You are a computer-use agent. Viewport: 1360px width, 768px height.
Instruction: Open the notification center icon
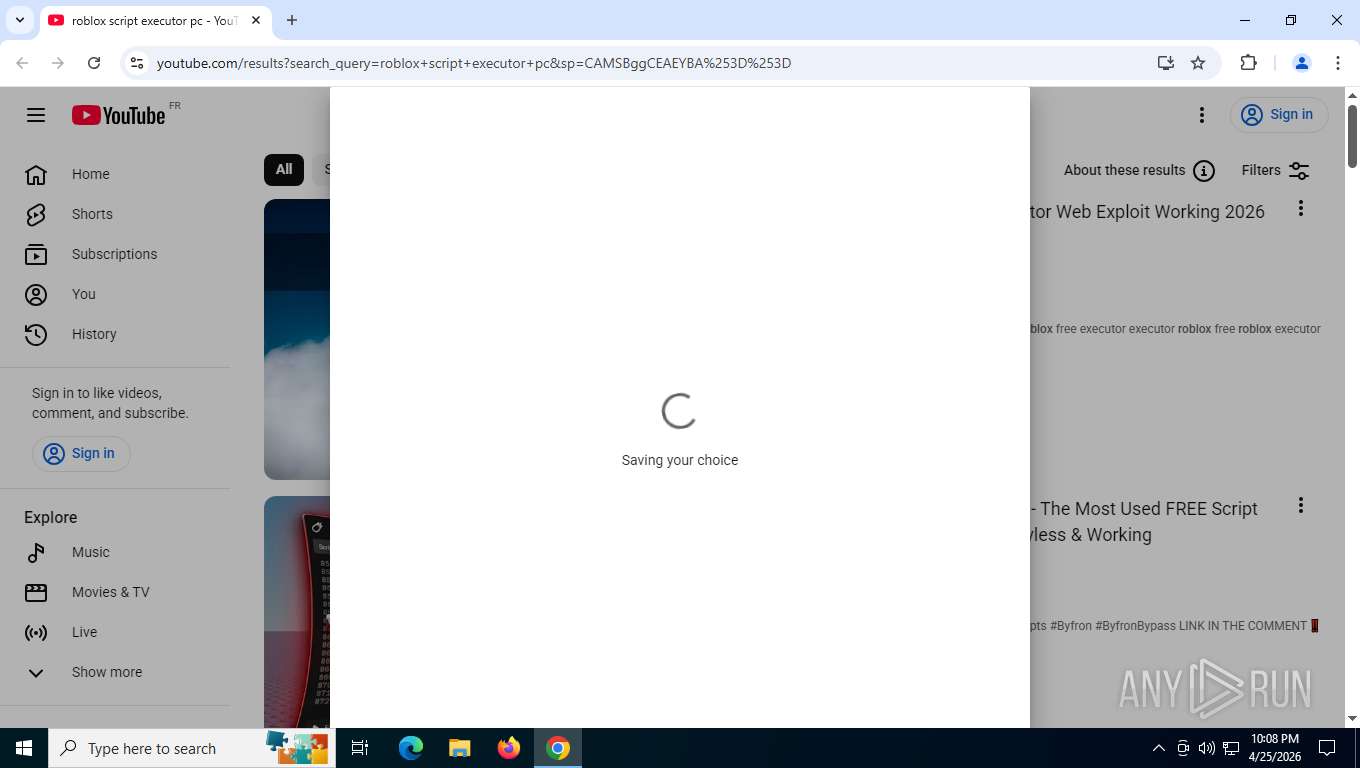pyautogui.click(x=1327, y=748)
